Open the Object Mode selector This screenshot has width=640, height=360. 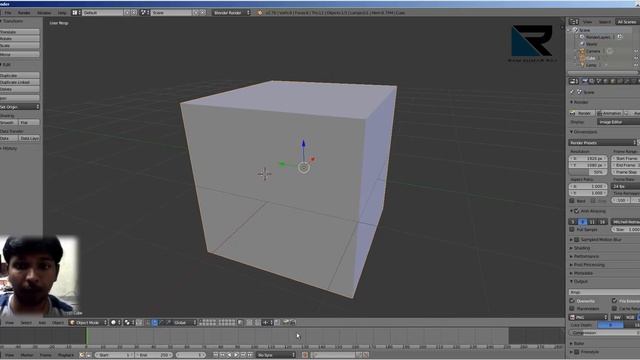(88, 322)
